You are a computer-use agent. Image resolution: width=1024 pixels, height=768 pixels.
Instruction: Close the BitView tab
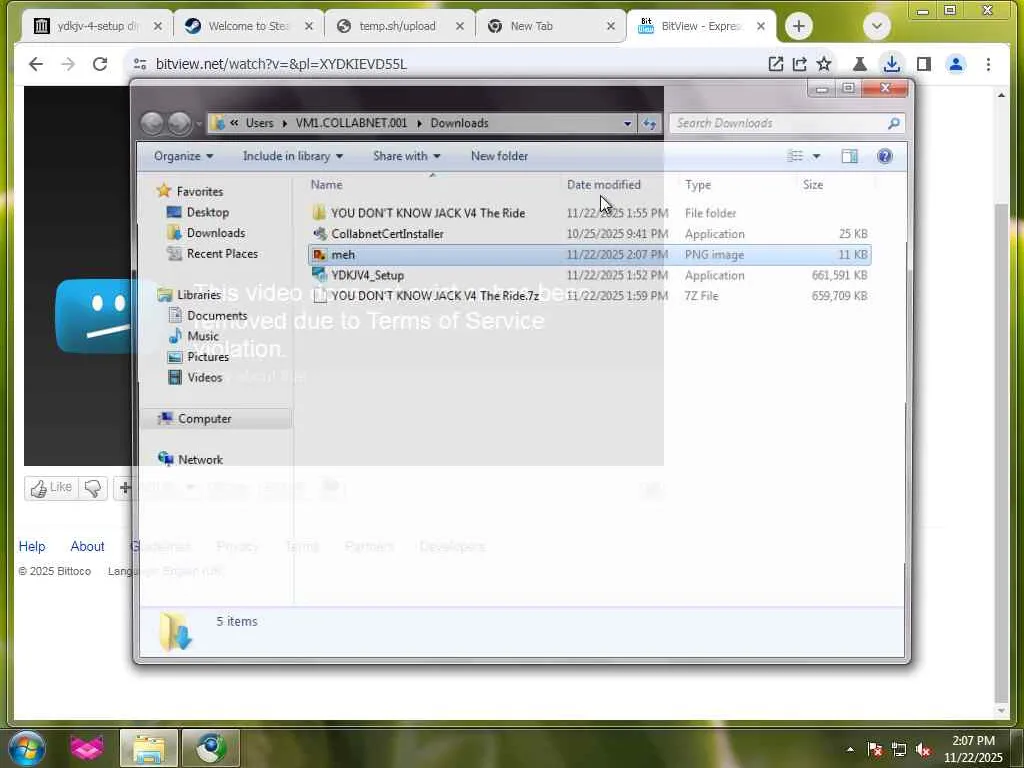(761, 26)
